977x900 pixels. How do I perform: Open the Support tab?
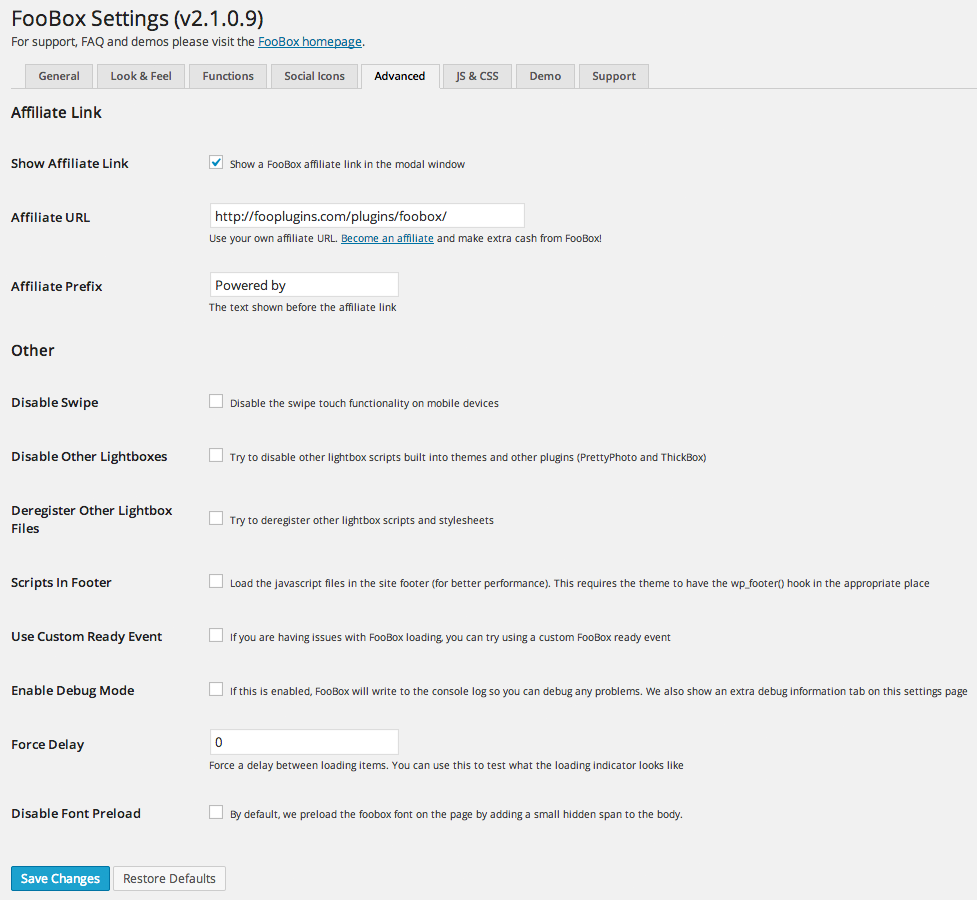tap(614, 76)
